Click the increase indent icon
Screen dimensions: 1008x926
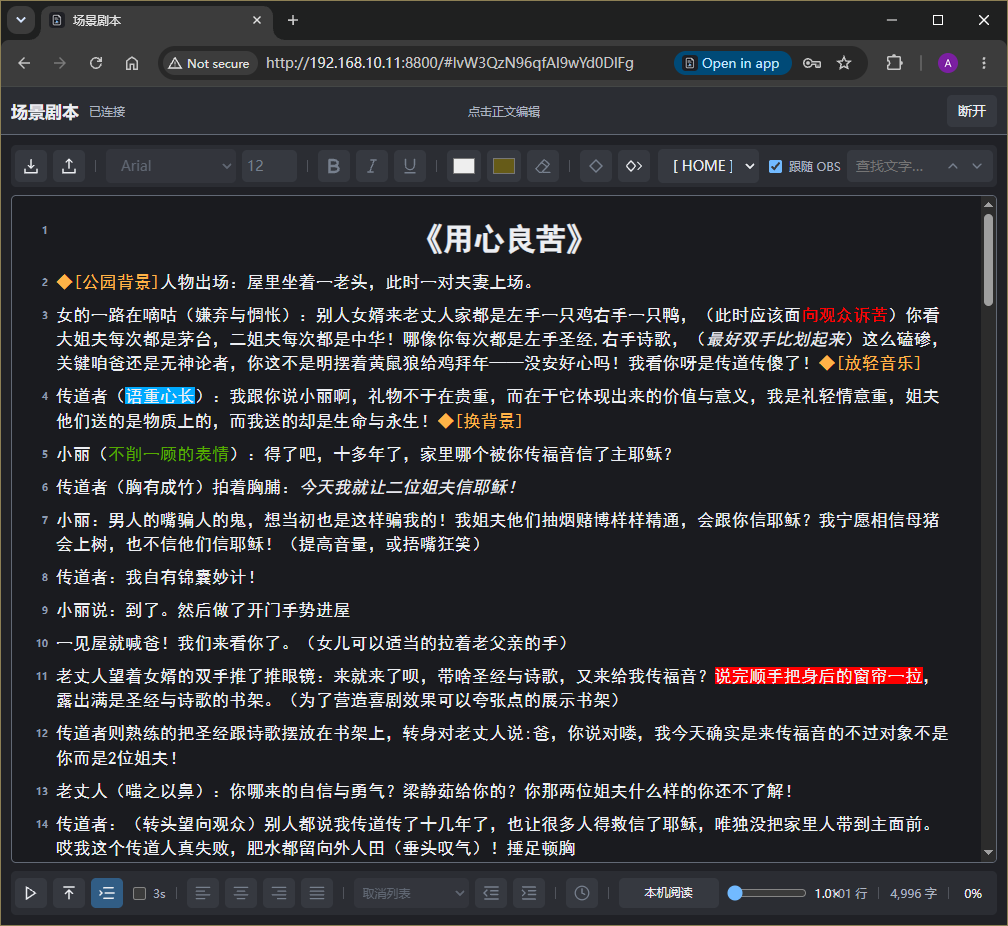(x=529, y=893)
